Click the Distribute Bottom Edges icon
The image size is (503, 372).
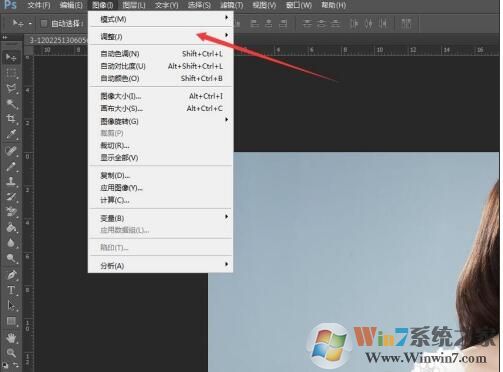[x=336, y=23]
